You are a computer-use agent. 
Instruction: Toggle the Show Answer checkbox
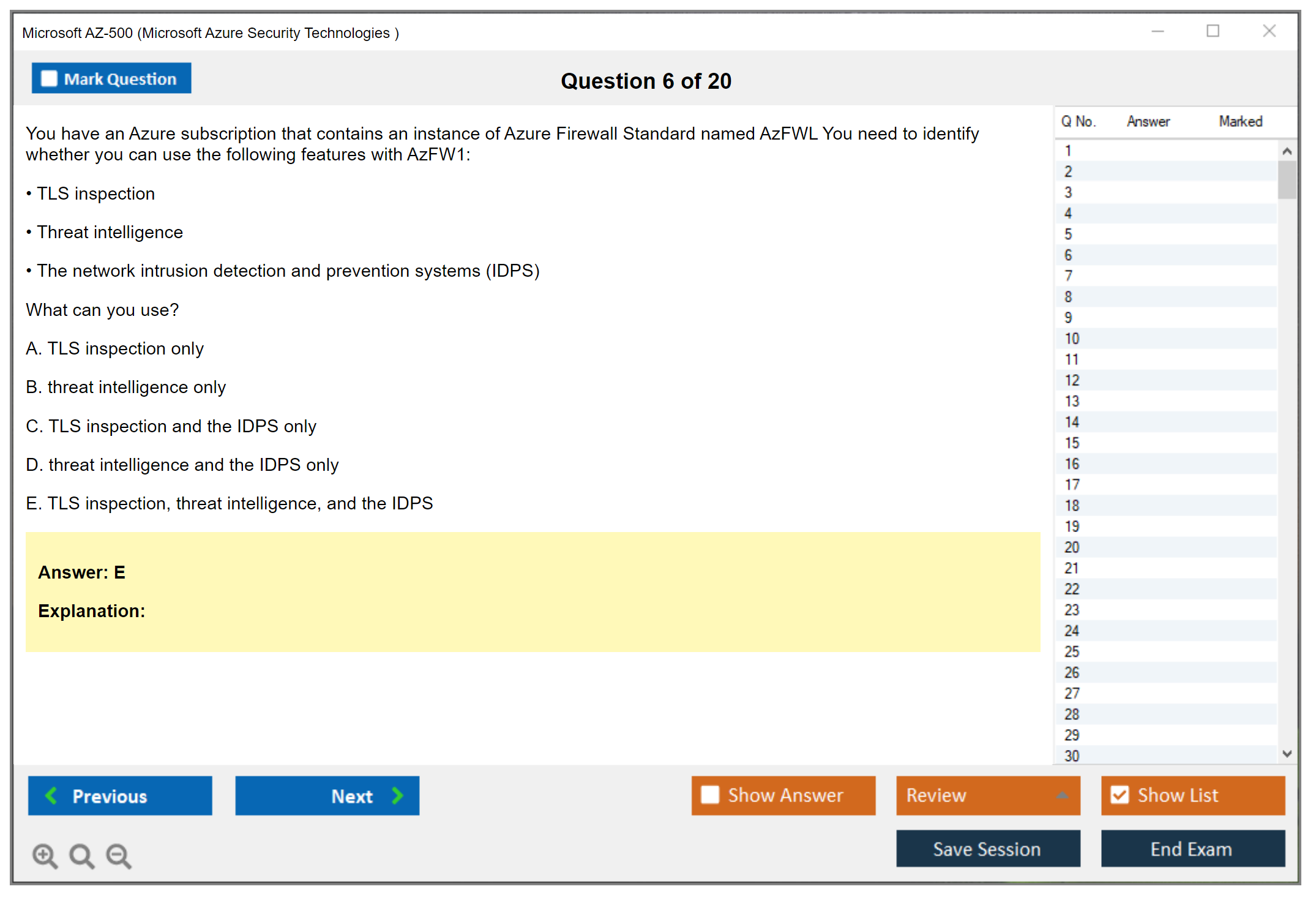tap(710, 795)
